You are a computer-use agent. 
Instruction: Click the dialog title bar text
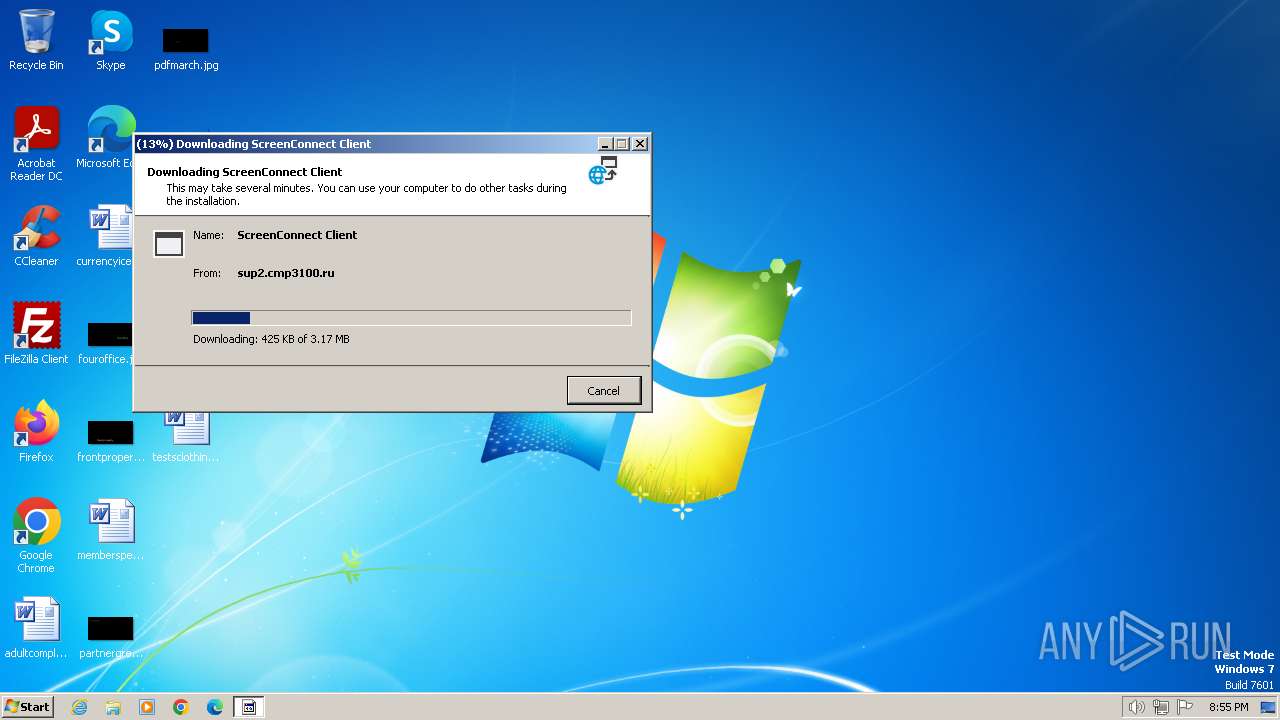coord(254,144)
